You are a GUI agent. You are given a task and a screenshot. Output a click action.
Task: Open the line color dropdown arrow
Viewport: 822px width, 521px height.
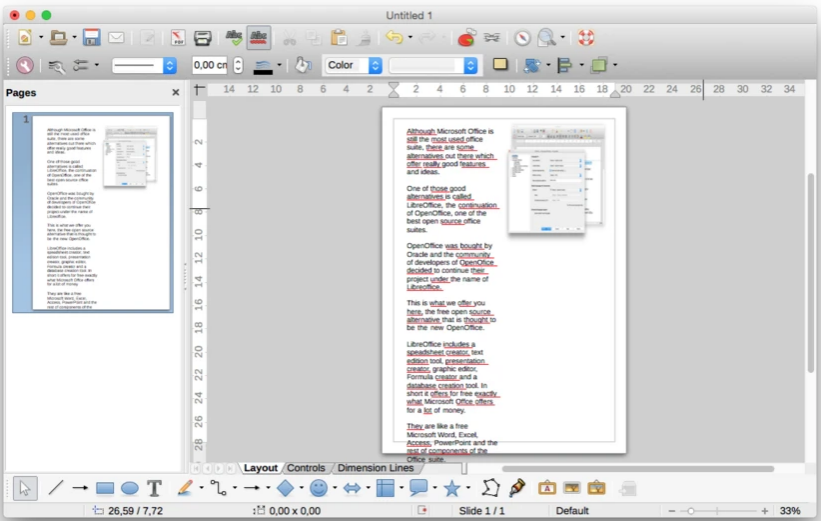[x=279, y=65]
